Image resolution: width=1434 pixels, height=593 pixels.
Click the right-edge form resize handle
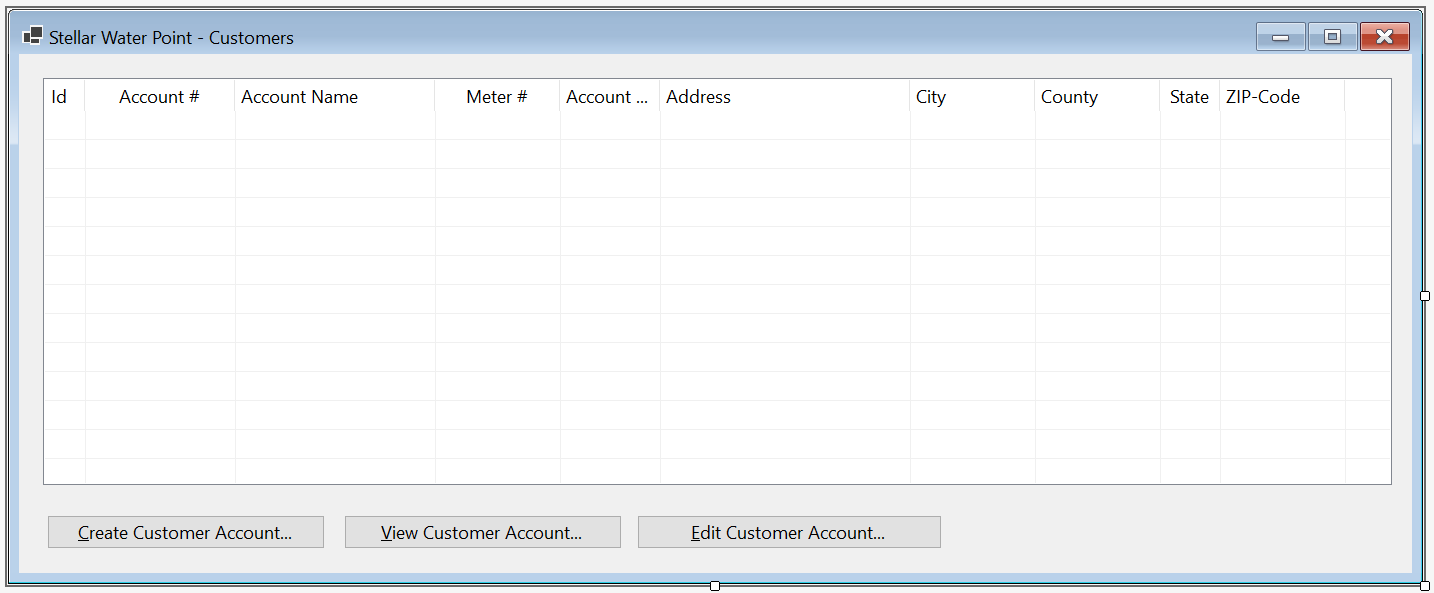pos(1425,296)
